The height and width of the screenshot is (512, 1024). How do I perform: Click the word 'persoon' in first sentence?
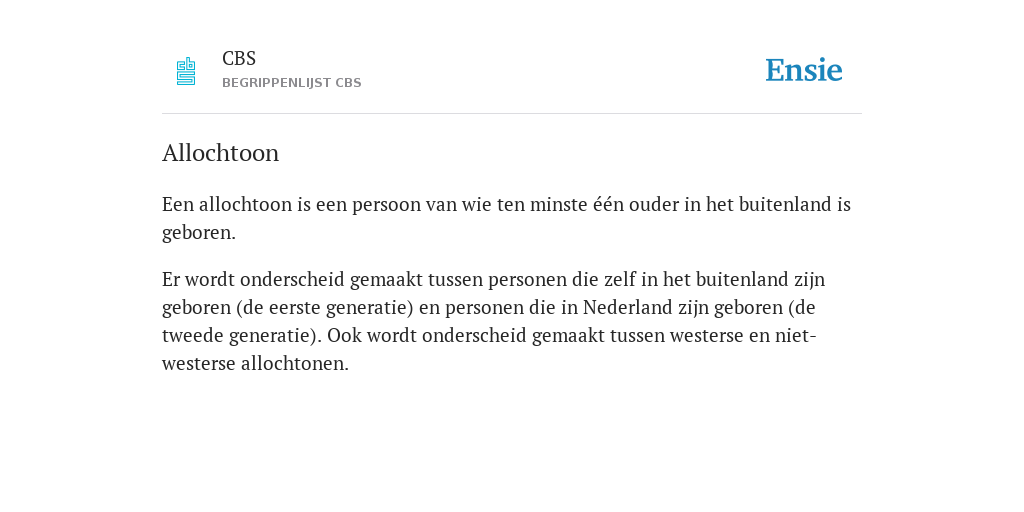pyautogui.click(x=387, y=205)
